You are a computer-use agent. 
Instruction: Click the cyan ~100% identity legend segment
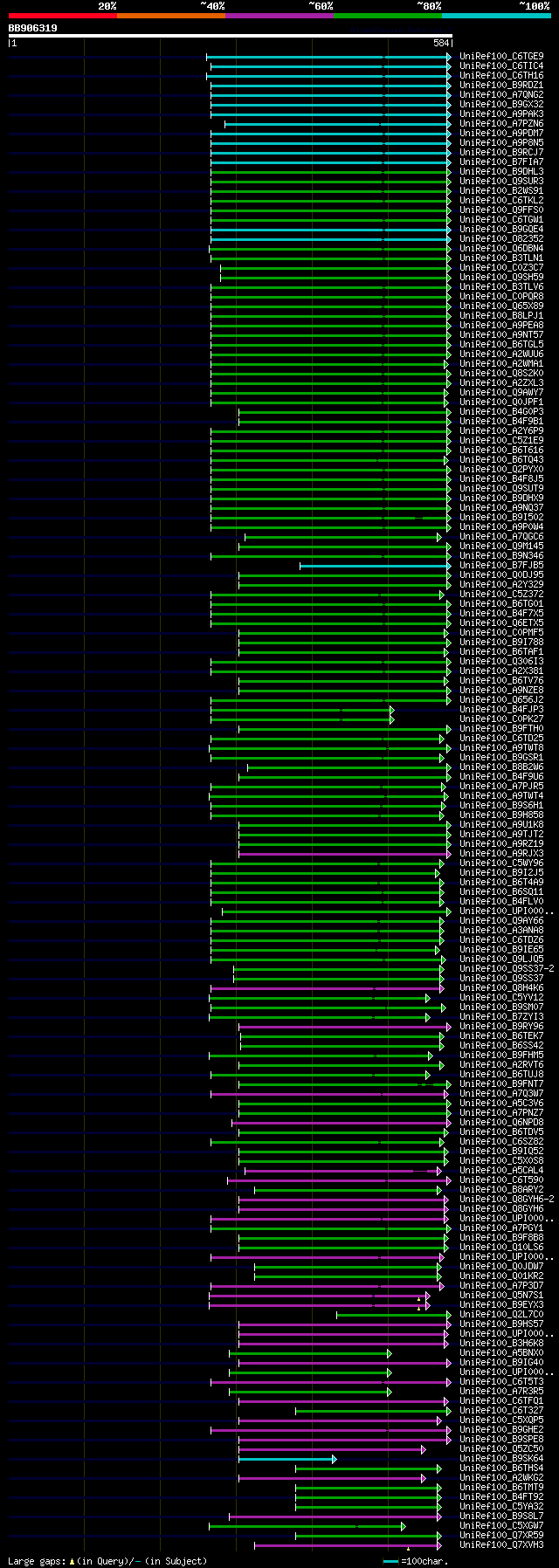coord(496,16)
